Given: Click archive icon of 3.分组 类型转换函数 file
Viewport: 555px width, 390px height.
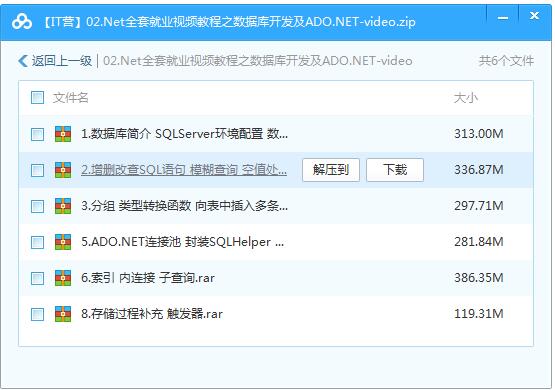Looking at the screenshot, I should pyautogui.click(x=63, y=206).
